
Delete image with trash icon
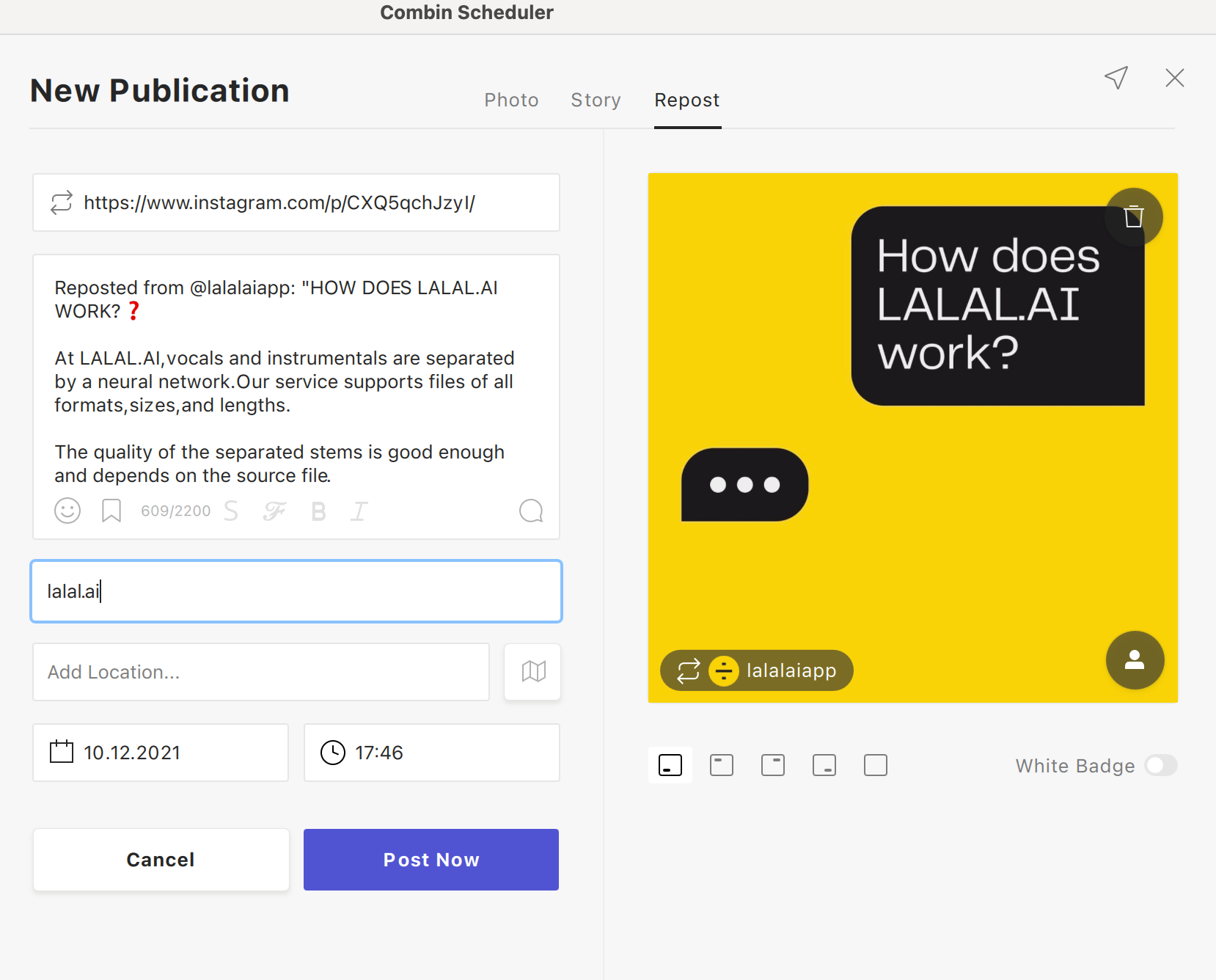coord(1134,217)
